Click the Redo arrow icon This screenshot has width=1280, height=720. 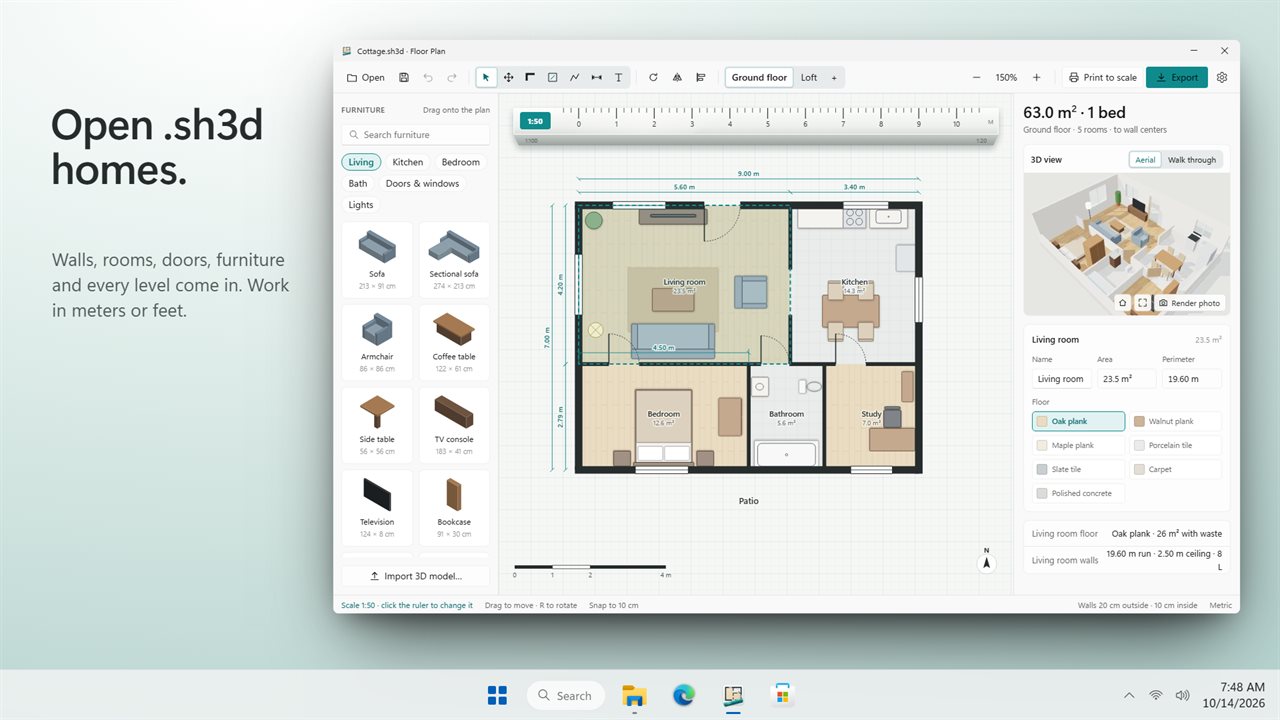point(452,77)
